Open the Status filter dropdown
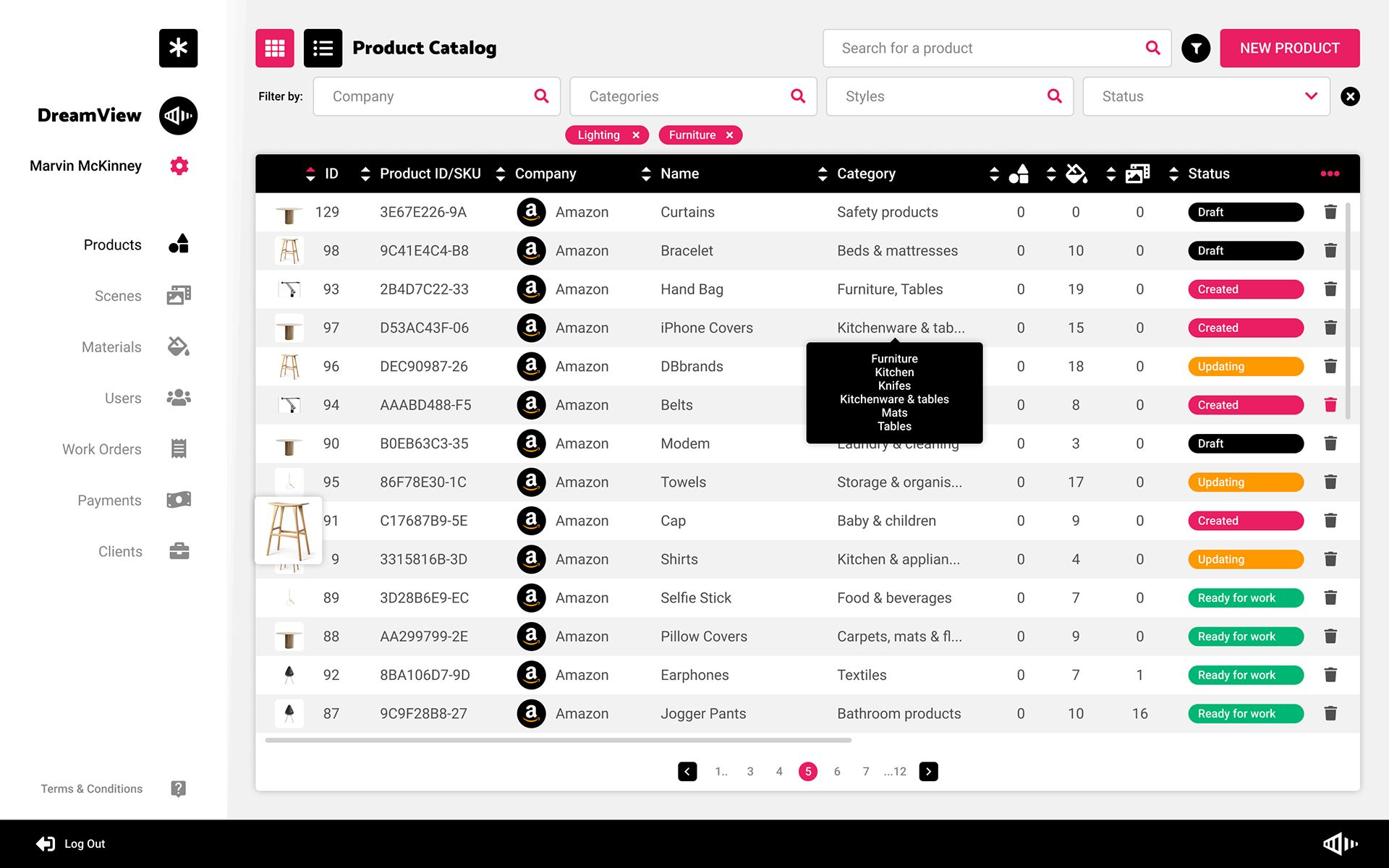Viewport: 1389px width, 868px height. coord(1206,96)
